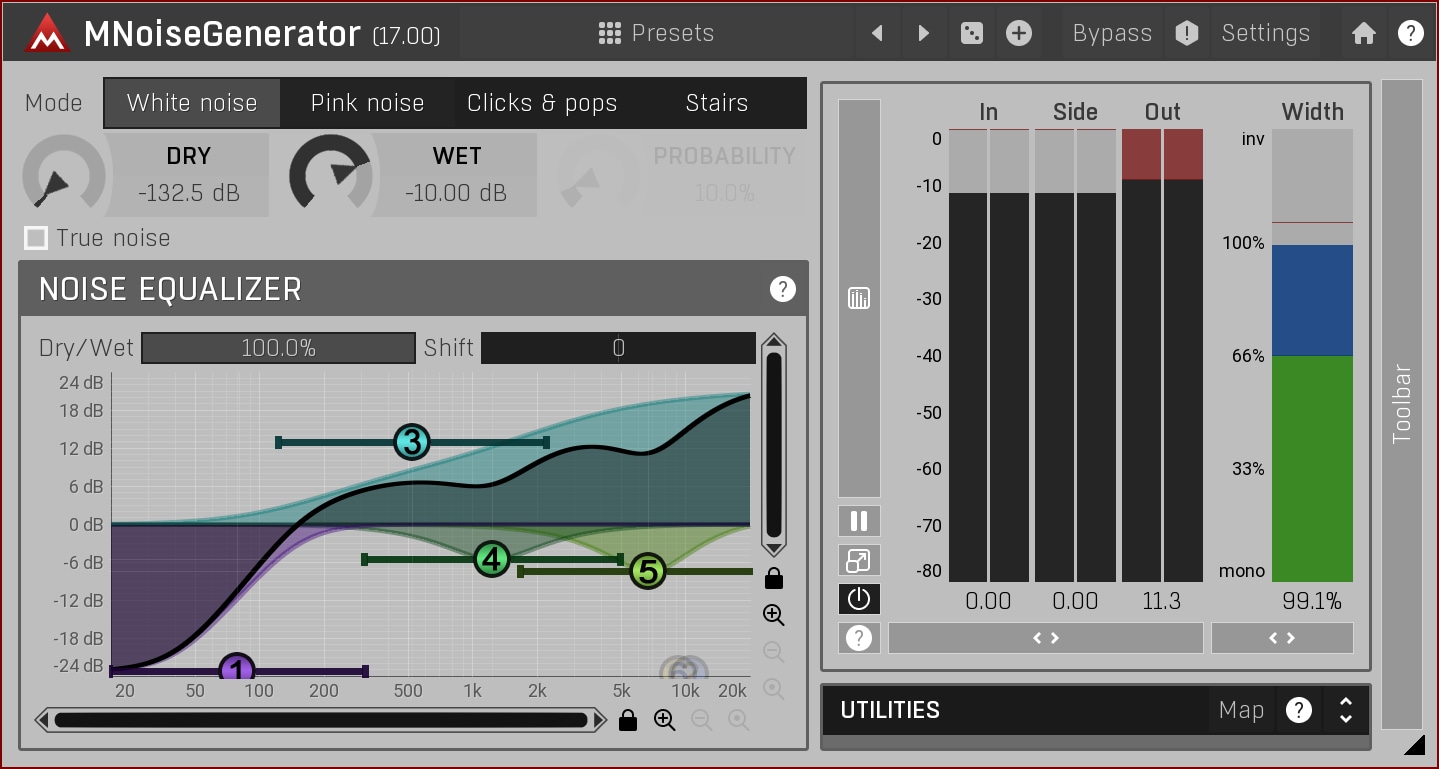
Task: Click the meter power button icon
Action: (859, 599)
